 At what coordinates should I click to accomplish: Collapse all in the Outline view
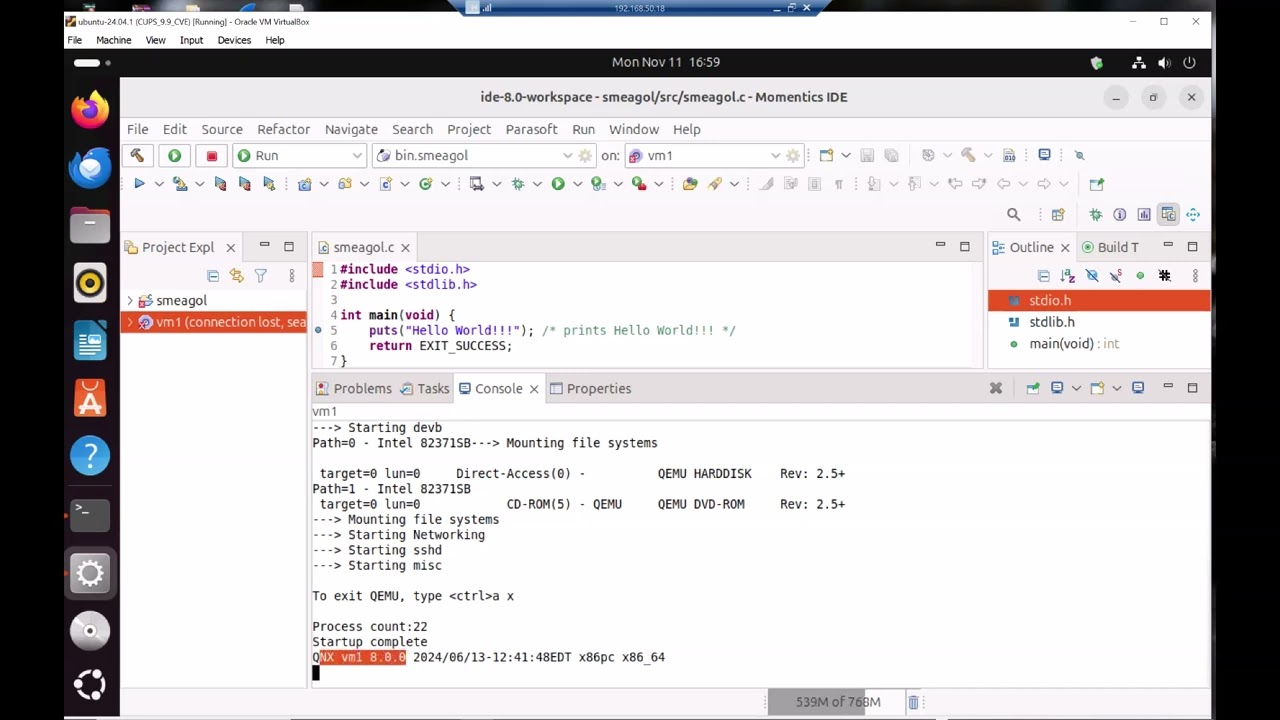tap(1043, 275)
